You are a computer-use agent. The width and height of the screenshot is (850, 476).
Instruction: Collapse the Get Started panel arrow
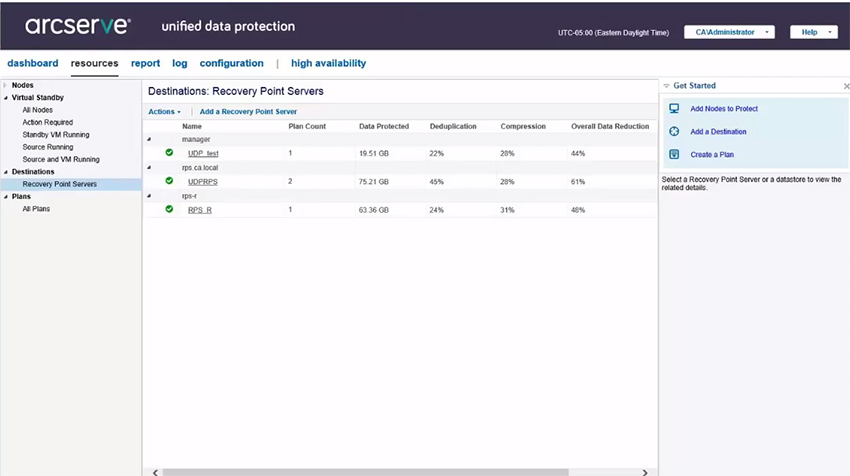click(666, 86)
